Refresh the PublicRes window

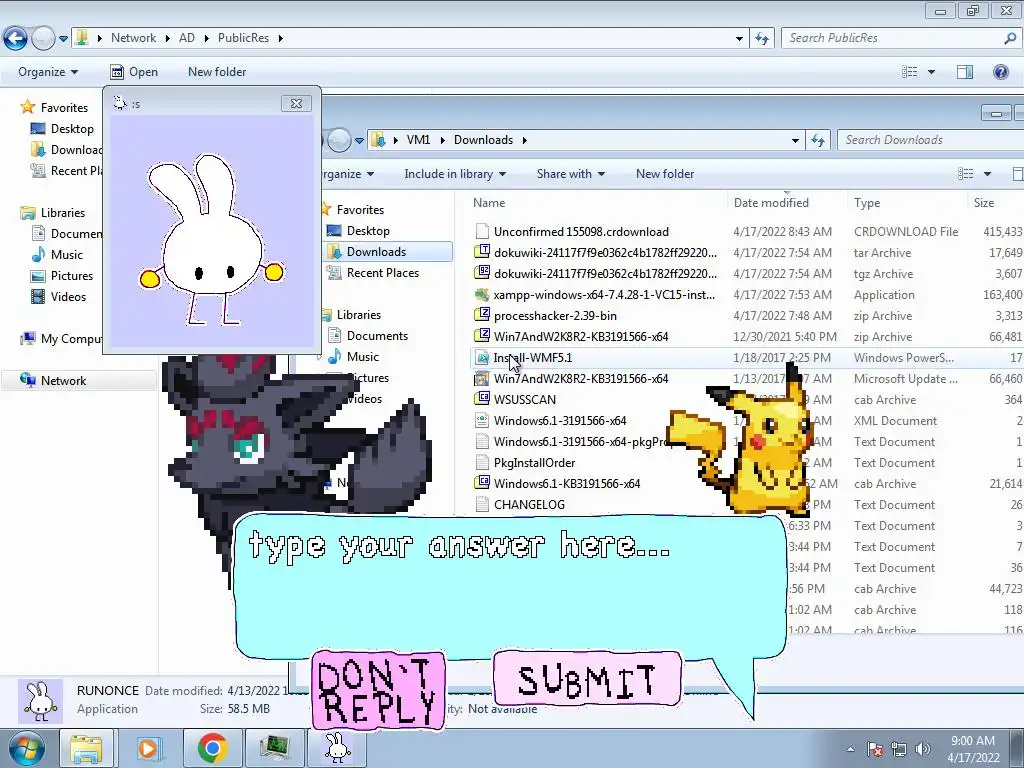pos(761,39)
